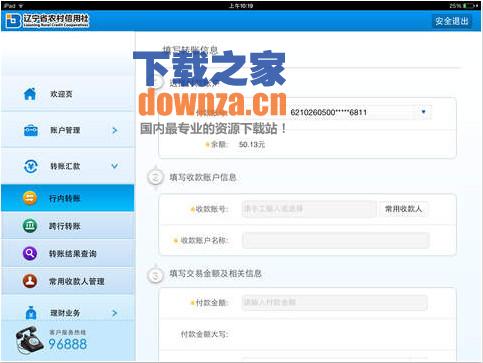
Task: Click the 安全退出 button
Action: point(452,21)
